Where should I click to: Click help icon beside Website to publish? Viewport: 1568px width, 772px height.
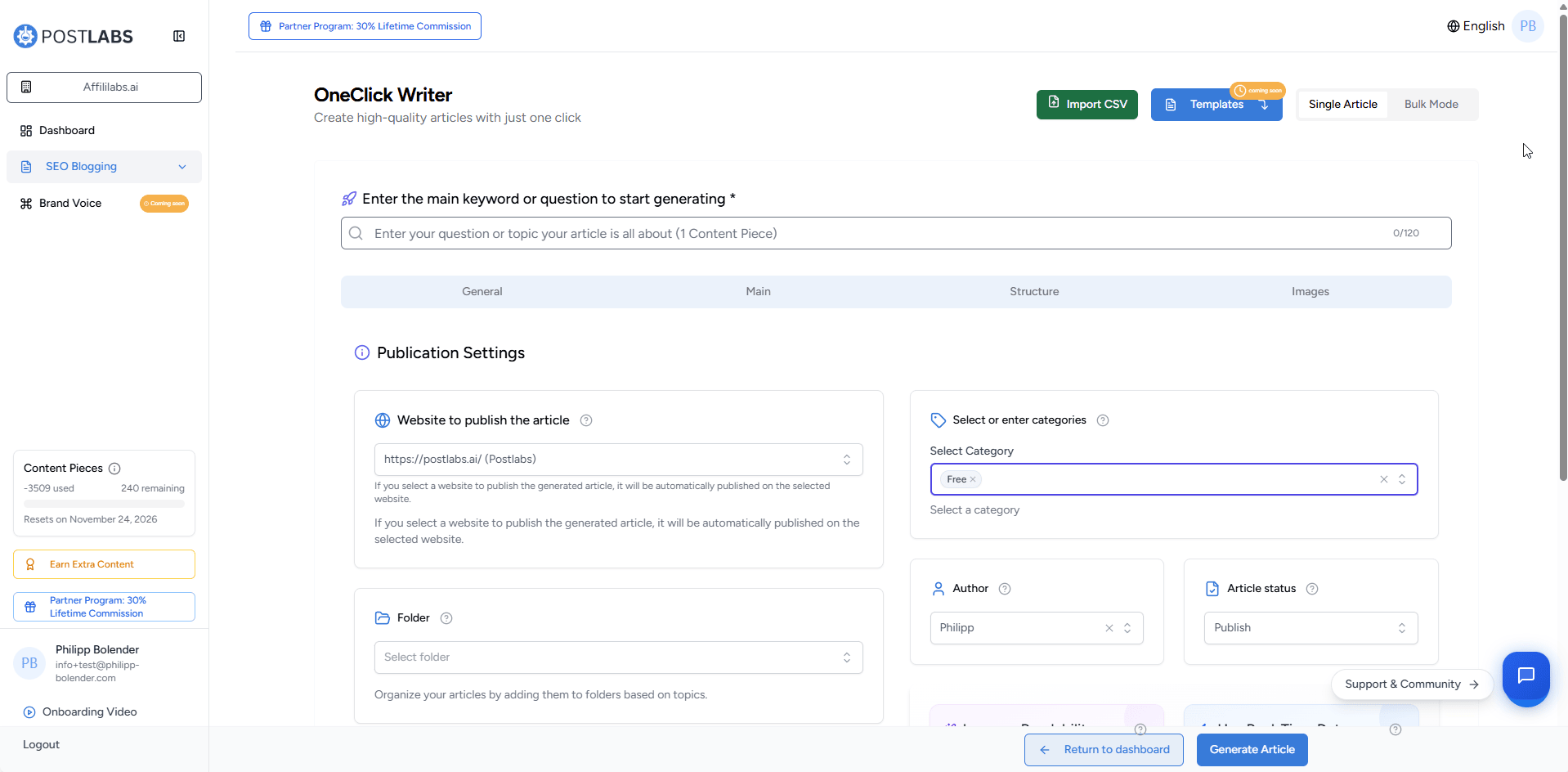(x=586, y=420)
